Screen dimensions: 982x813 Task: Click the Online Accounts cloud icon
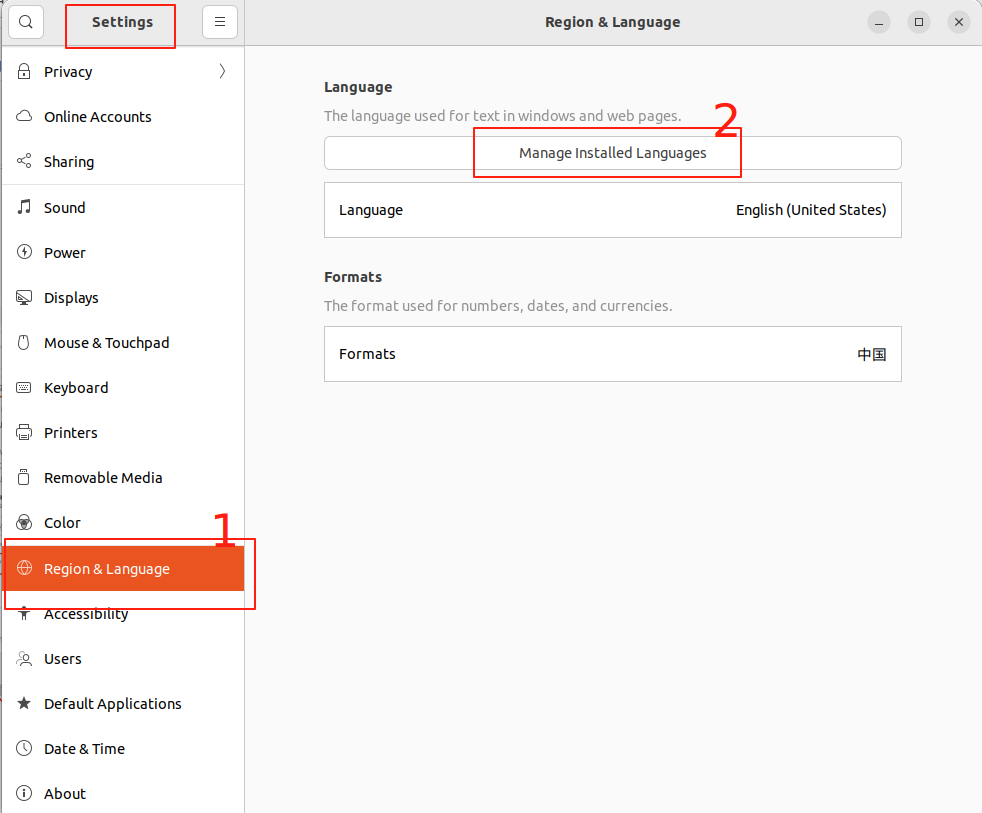24,117
